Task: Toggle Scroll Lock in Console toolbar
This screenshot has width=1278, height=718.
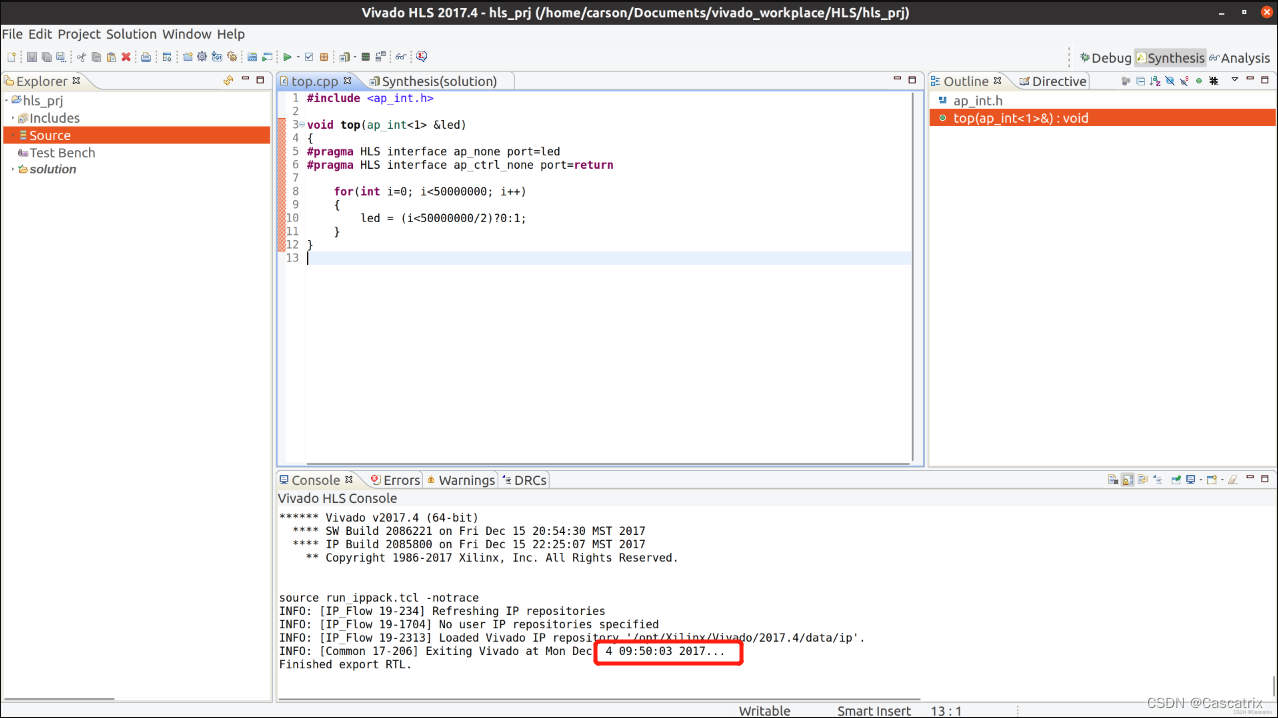Action: pyautogui.click(x=1128, y=480)
